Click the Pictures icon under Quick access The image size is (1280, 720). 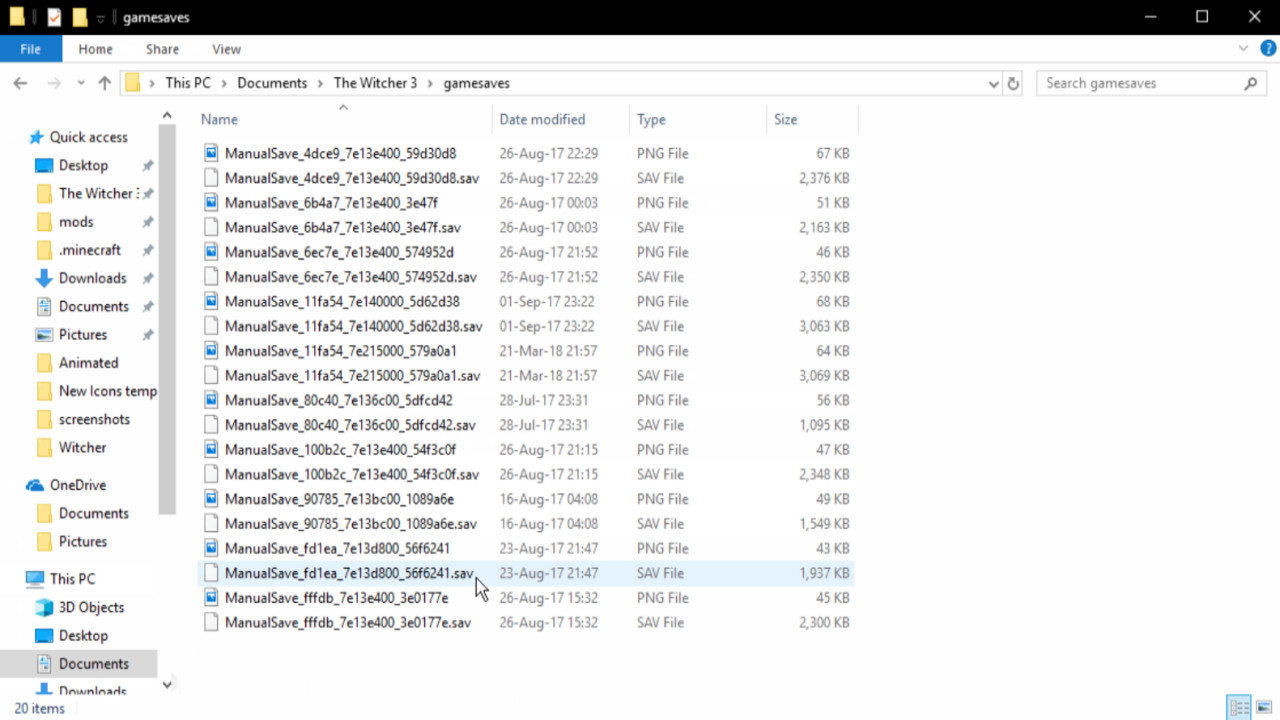pos(44,334)
